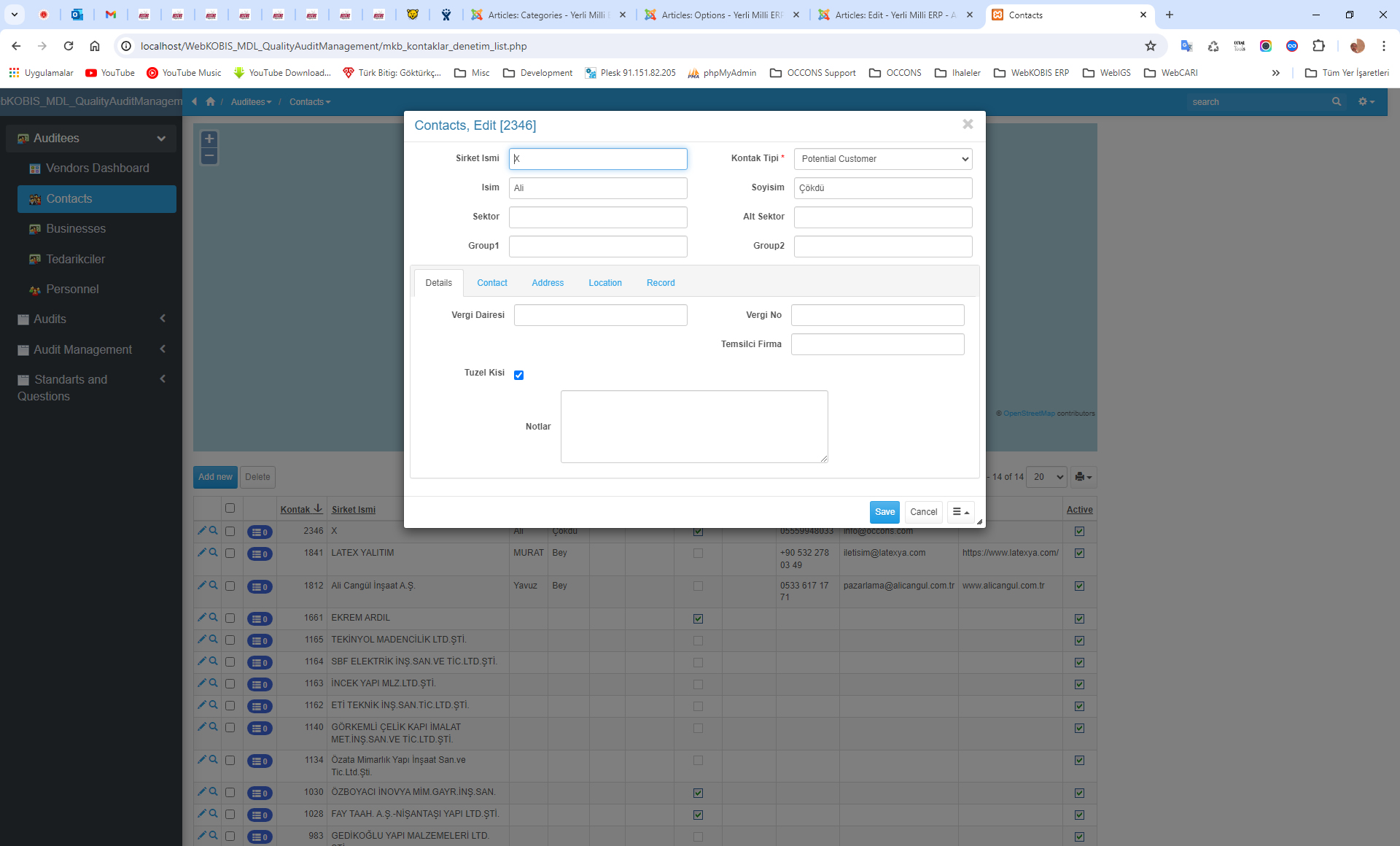Select row checkbox for row 1030
1400x846 pixels.
(x=230, y=793)
